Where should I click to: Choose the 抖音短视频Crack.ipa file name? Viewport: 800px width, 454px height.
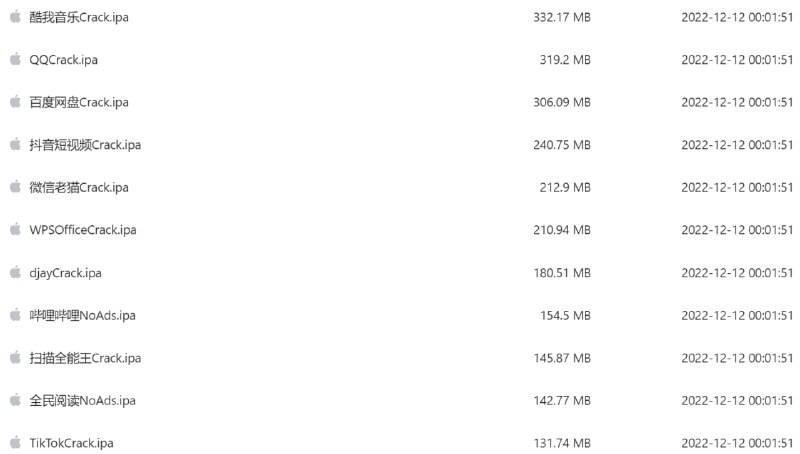(85, 145)
